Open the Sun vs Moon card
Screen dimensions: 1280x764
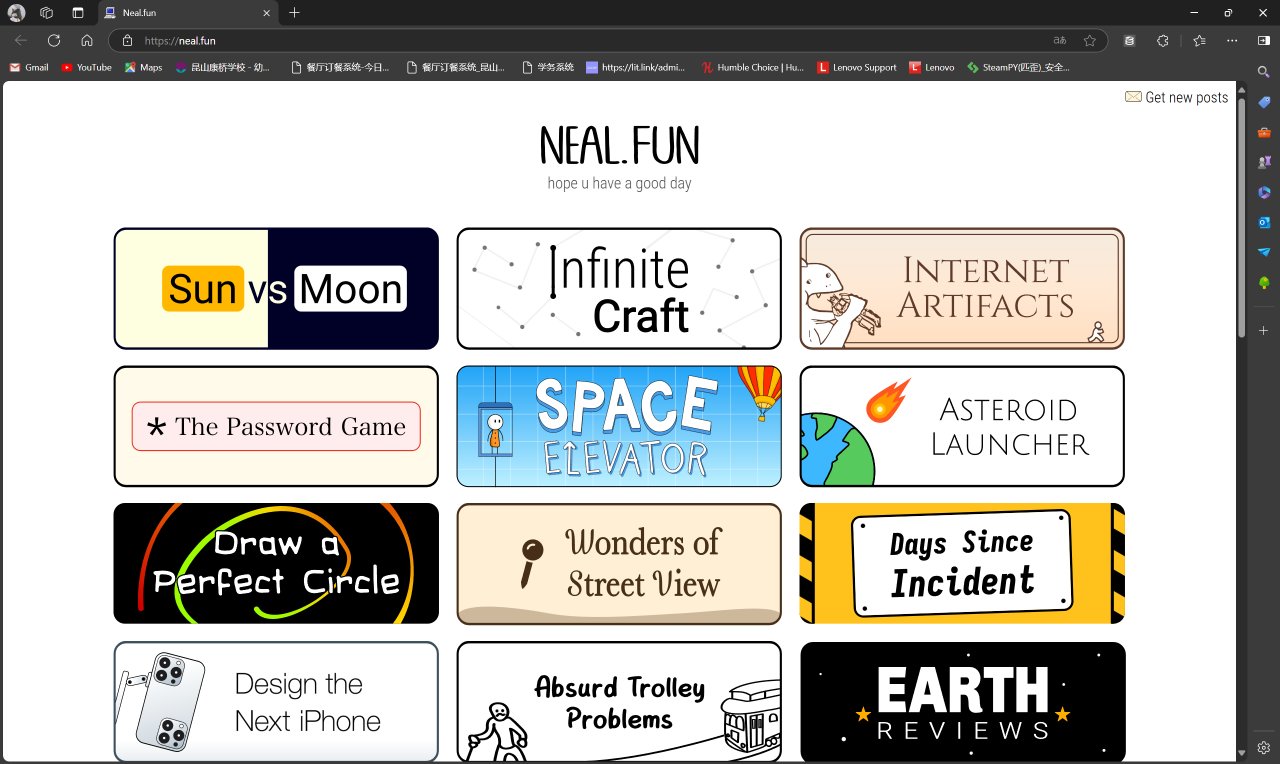(x=276, y=289)
